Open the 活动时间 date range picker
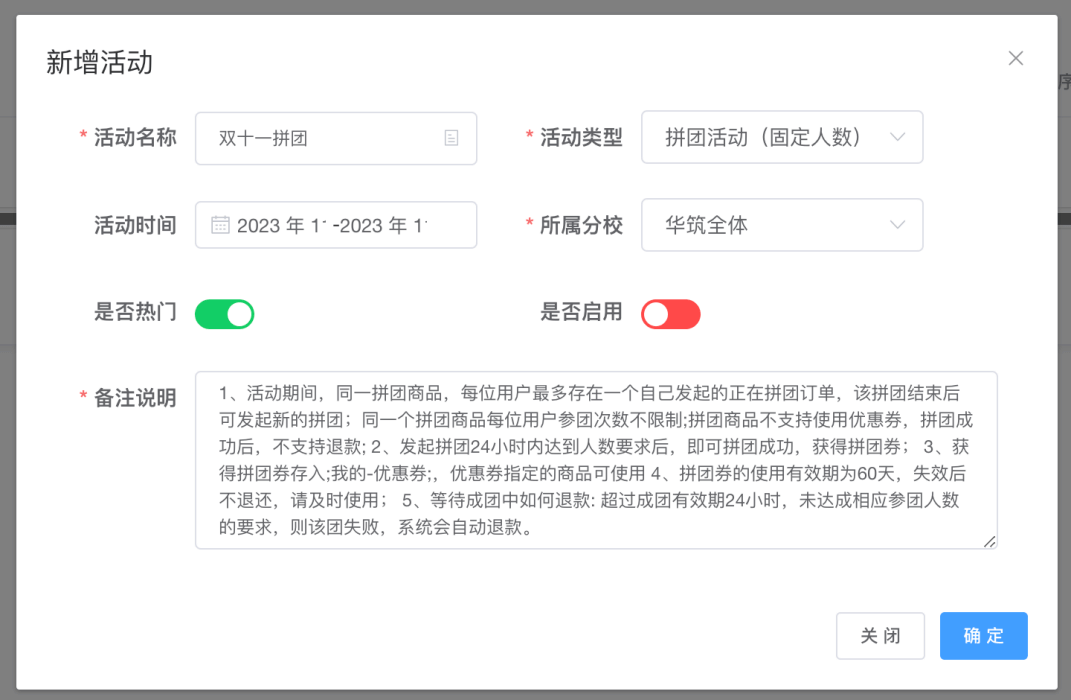1071x700 pixels. [336, 225]
